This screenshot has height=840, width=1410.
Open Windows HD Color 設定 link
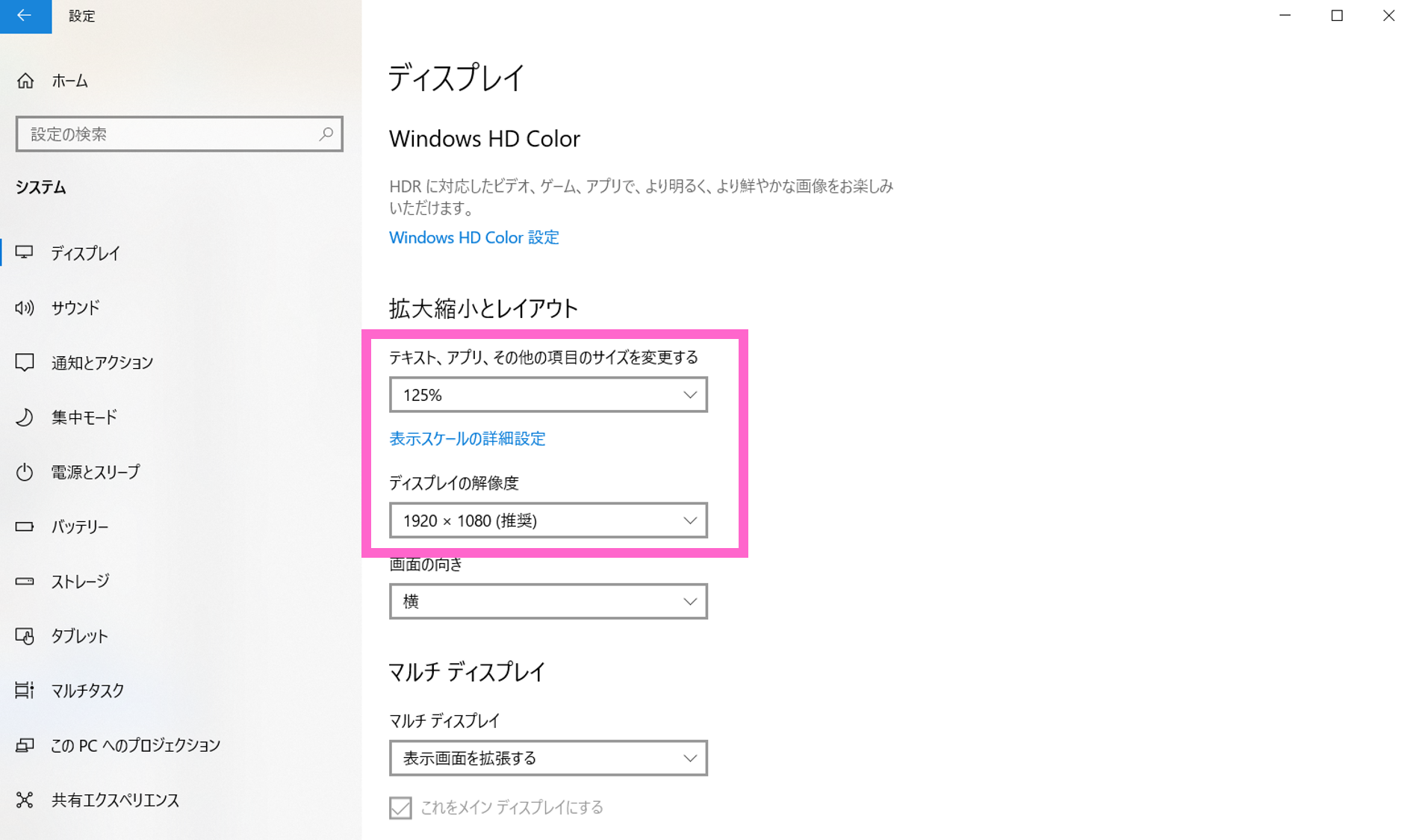pyautogui.click(x=473, y=237)
